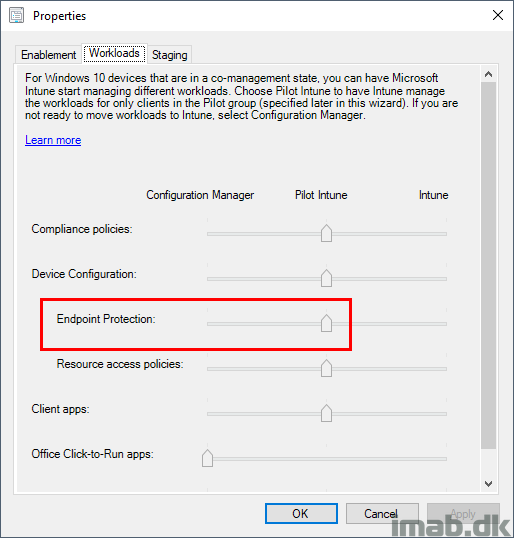Screen dimensions: 514x538
Task: Click the Properties window icon in title bar
Action: point(16,16)
